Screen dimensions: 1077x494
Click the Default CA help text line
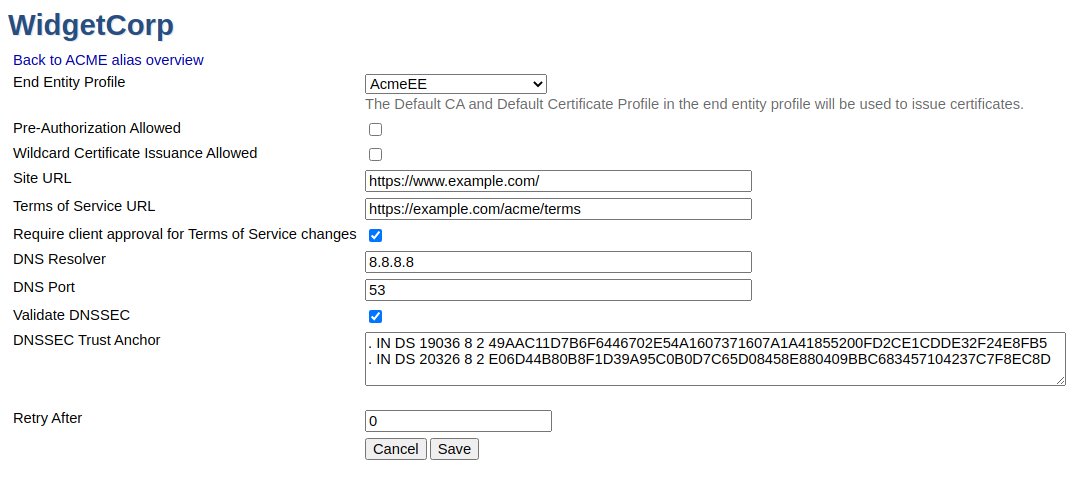(x=694, y=104)
